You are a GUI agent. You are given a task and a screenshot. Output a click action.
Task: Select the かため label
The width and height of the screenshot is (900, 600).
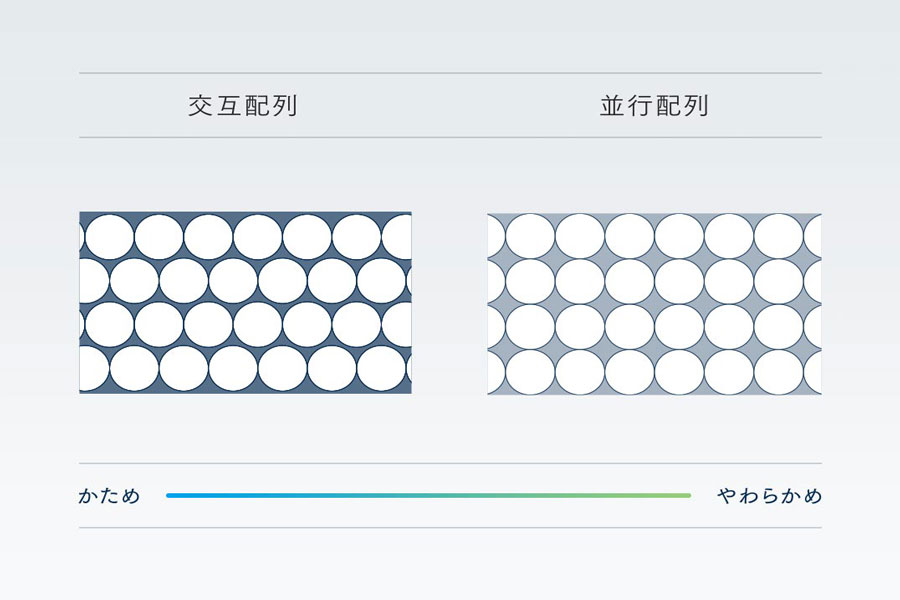[x=109, y=496]
